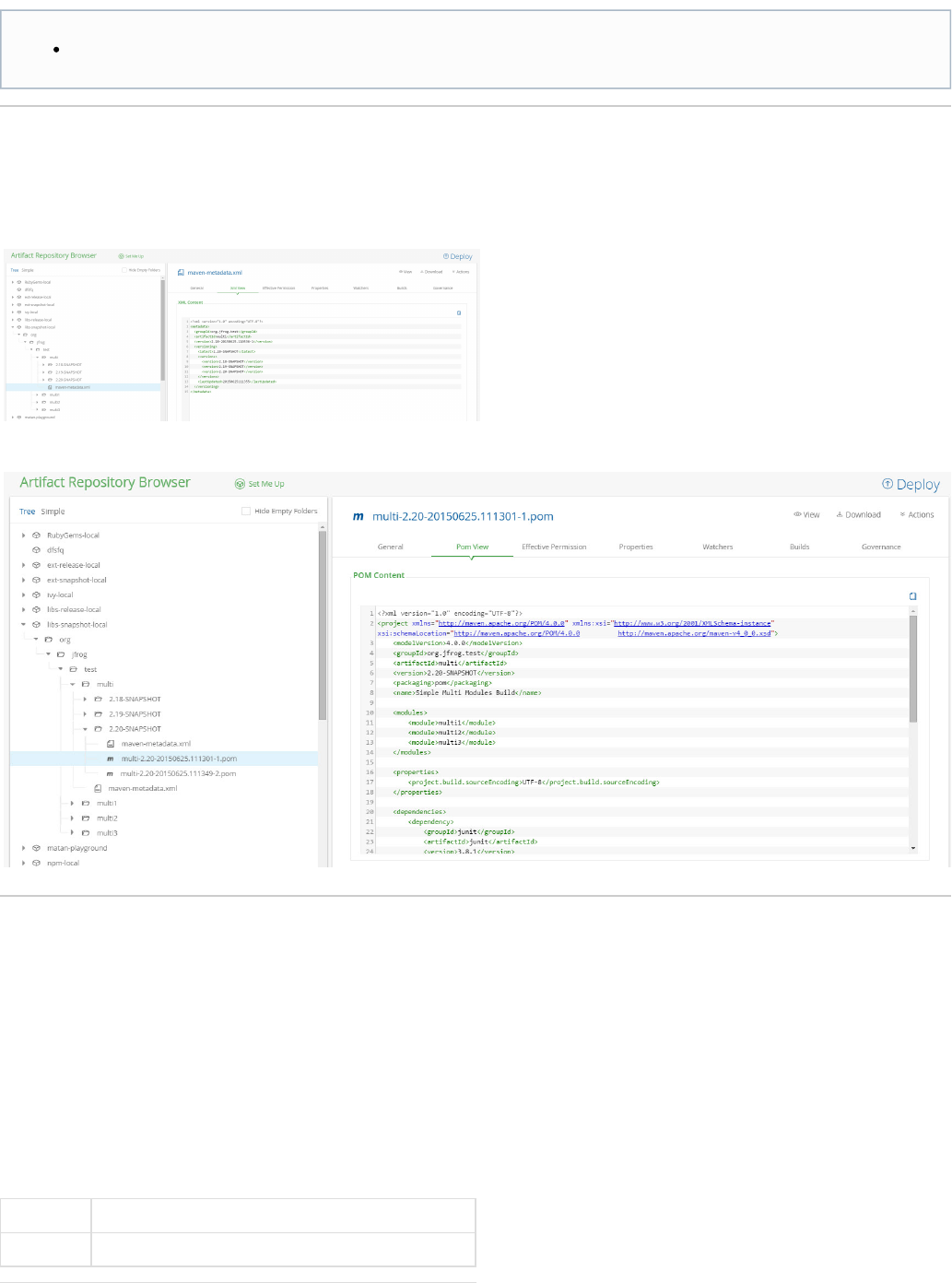The height and width of the screenshot is (1283, 952).
Task: Select the multi3 folder icon
Action: pos(86,833)
